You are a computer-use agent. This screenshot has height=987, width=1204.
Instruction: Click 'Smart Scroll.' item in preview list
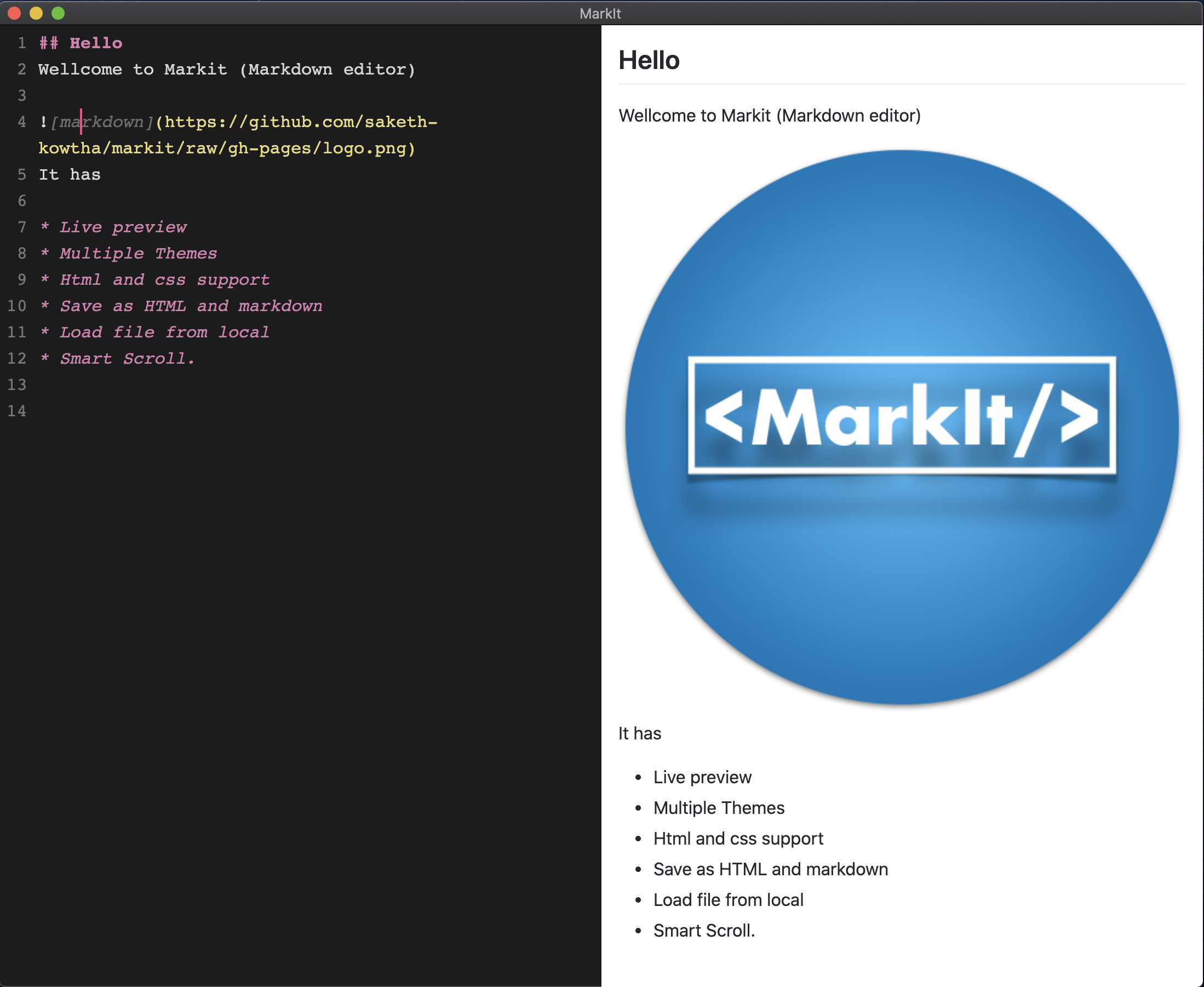[x=704, y=931]
